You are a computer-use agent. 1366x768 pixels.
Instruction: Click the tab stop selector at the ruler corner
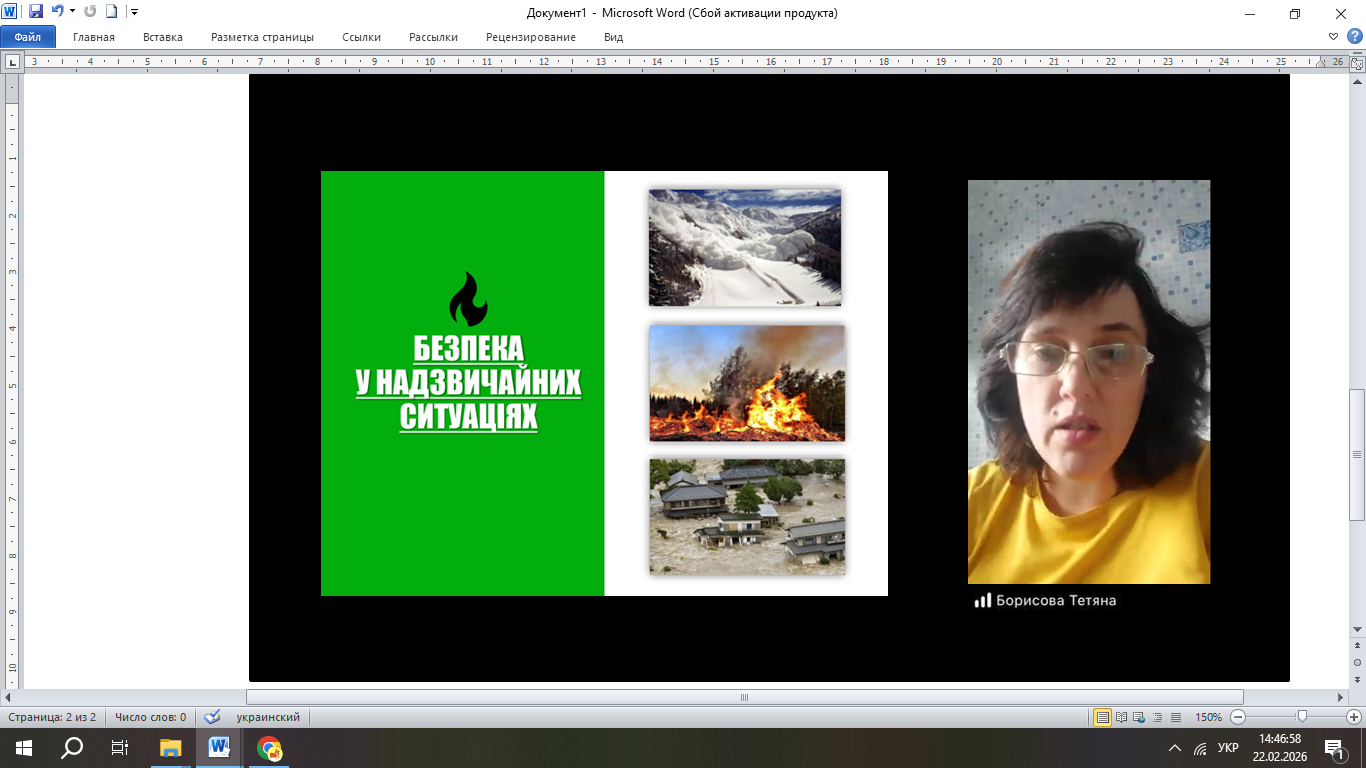click(x=12, y=62)
